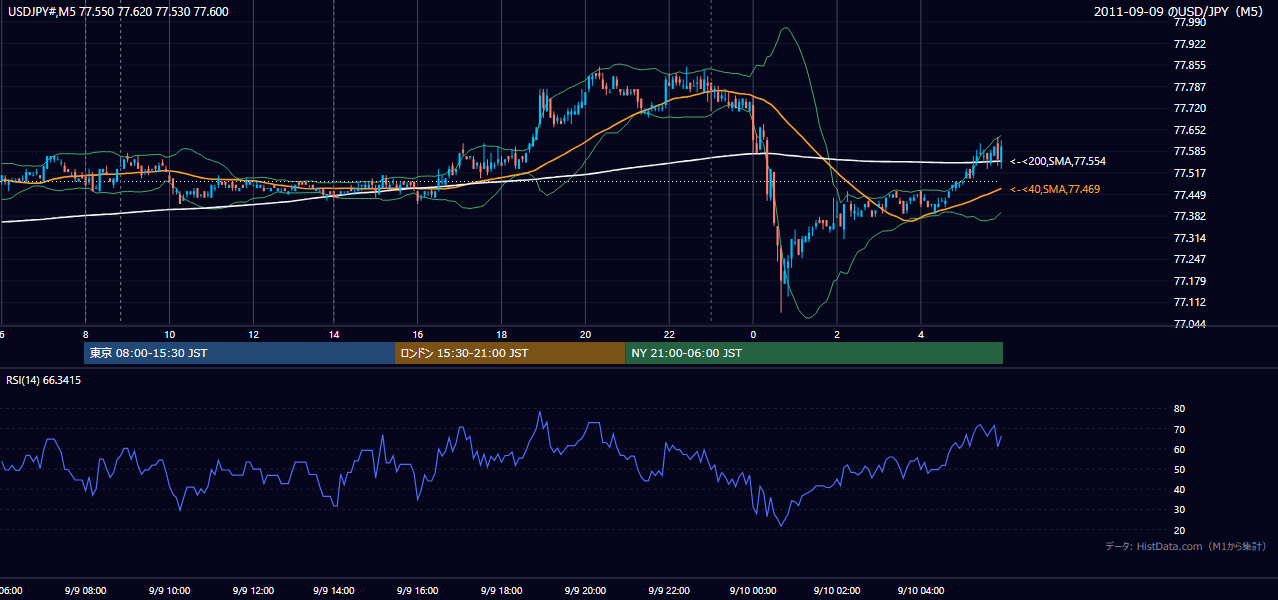Click the 200,SMA,77.554 moving average label
Image resolution: width=1278 pixels, height=600 pixels.
point(1057,161)
